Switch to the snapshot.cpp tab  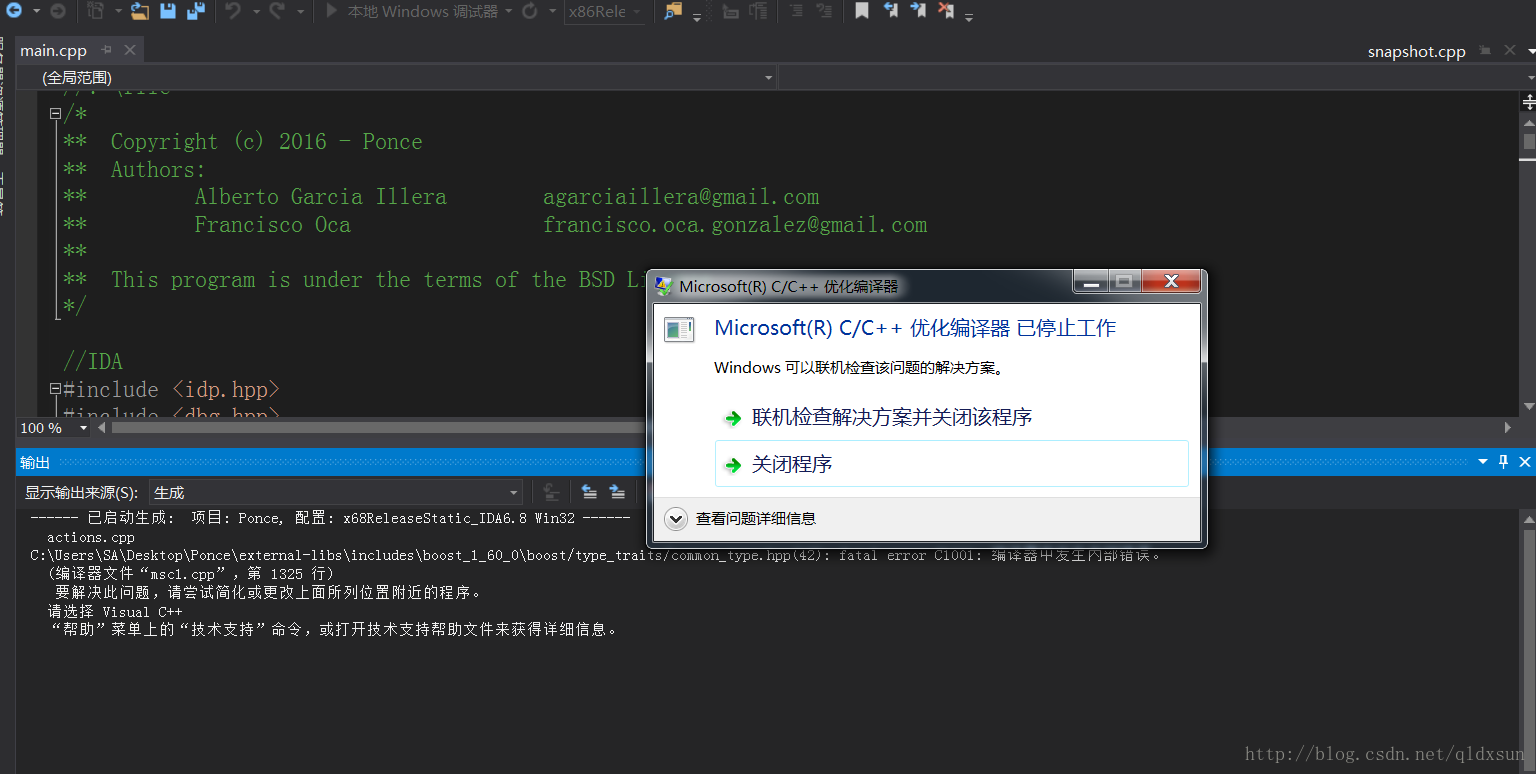tap(1416, 52)
